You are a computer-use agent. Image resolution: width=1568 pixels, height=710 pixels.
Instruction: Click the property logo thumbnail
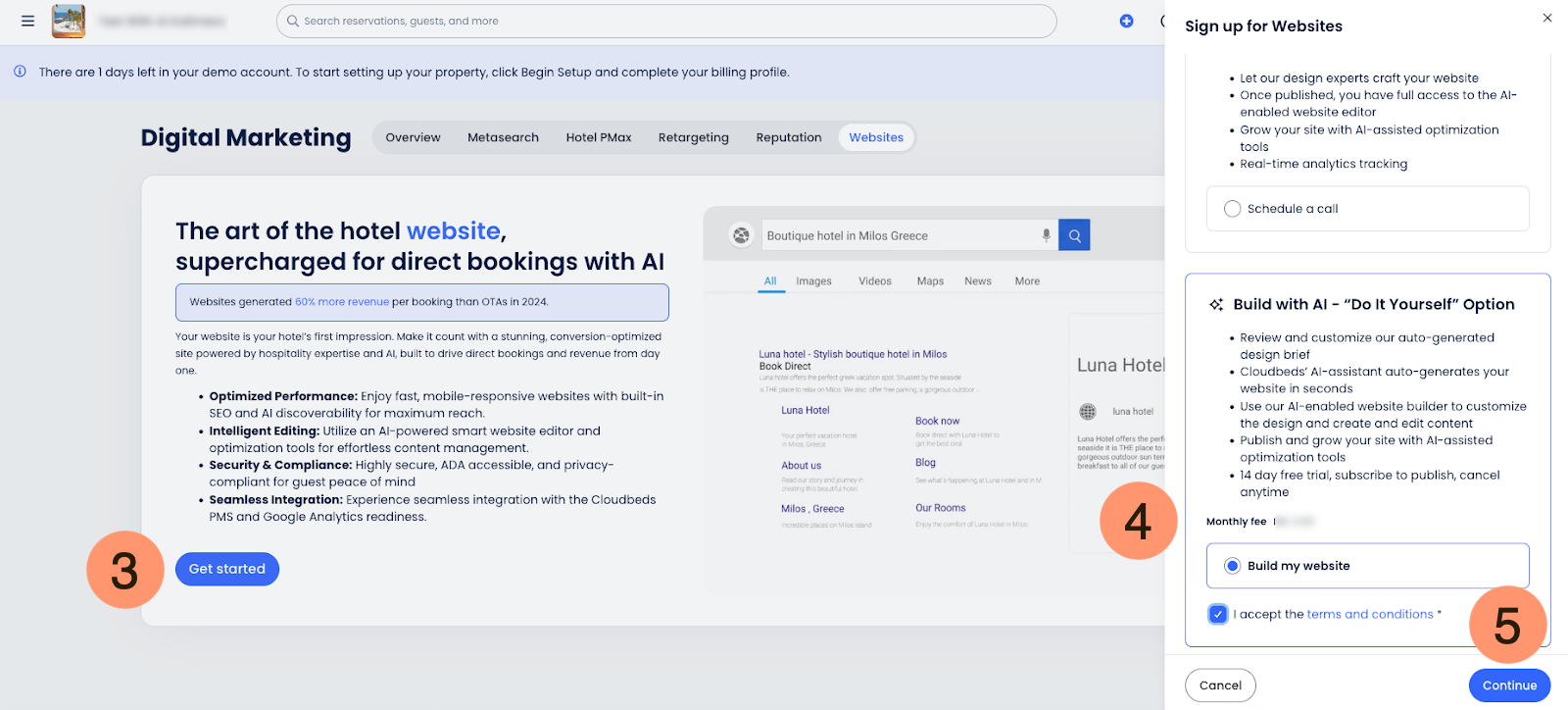click(x=69, y=21)
